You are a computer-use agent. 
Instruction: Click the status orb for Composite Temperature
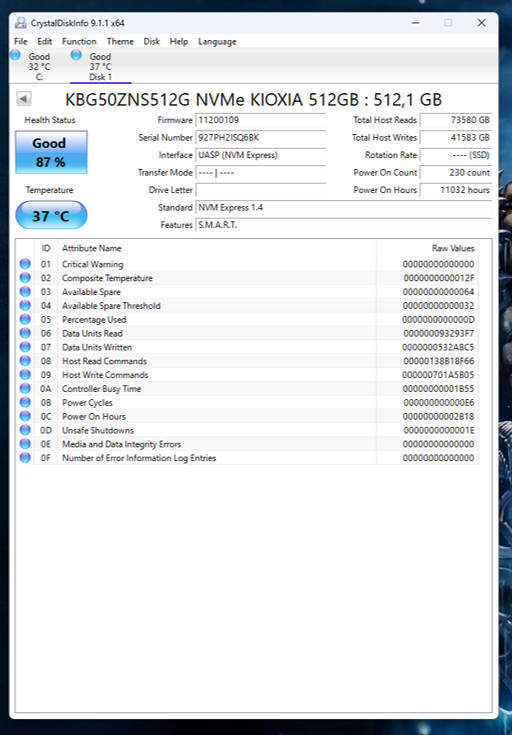tap(25, 278)
